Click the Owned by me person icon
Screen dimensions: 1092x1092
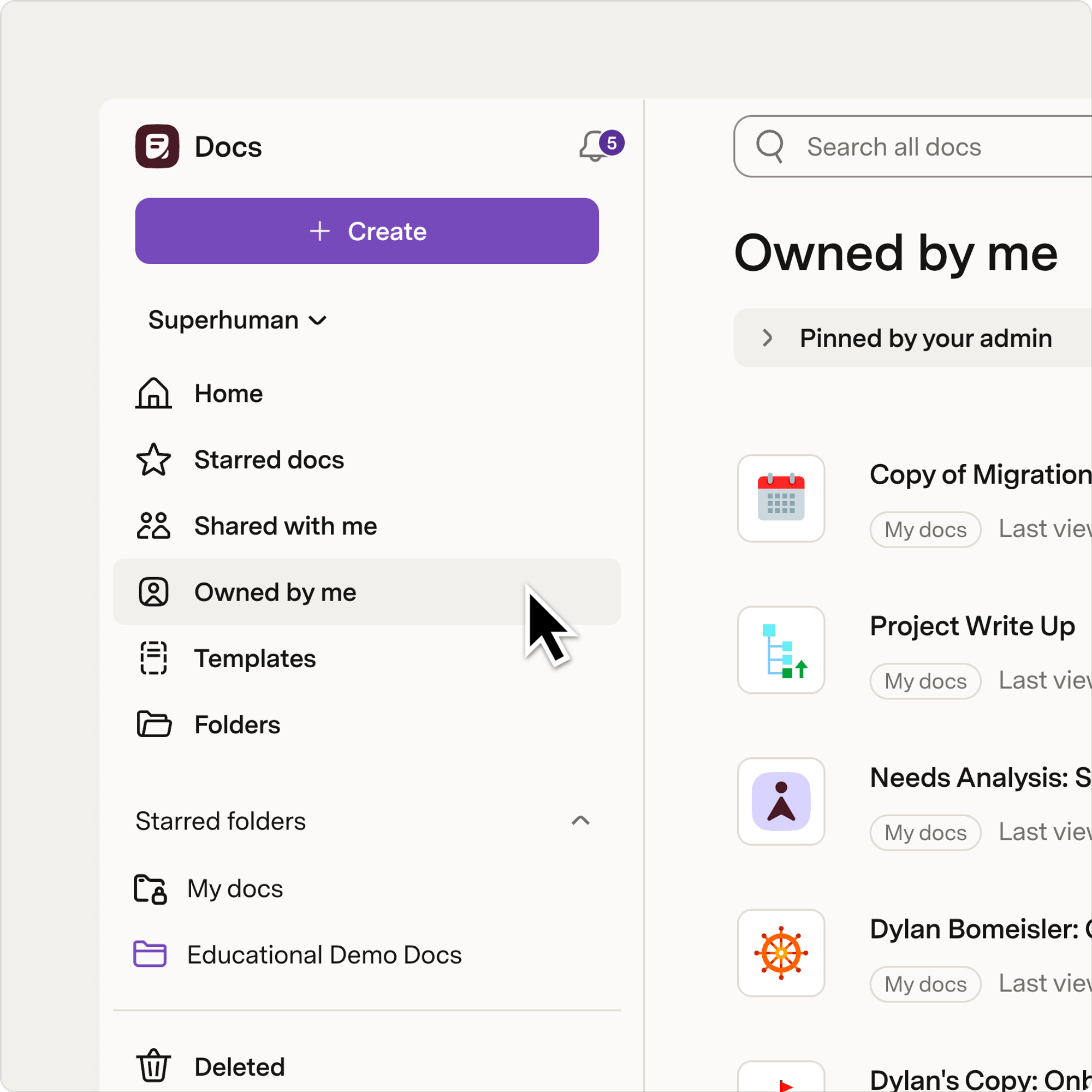[154, 592]
